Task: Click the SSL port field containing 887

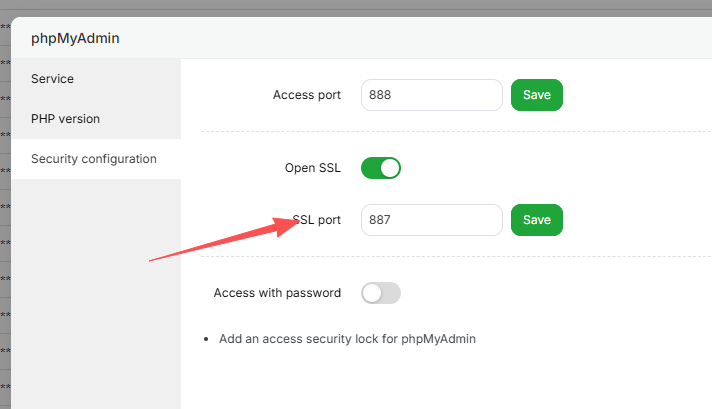Action: [x=431, y=220]
